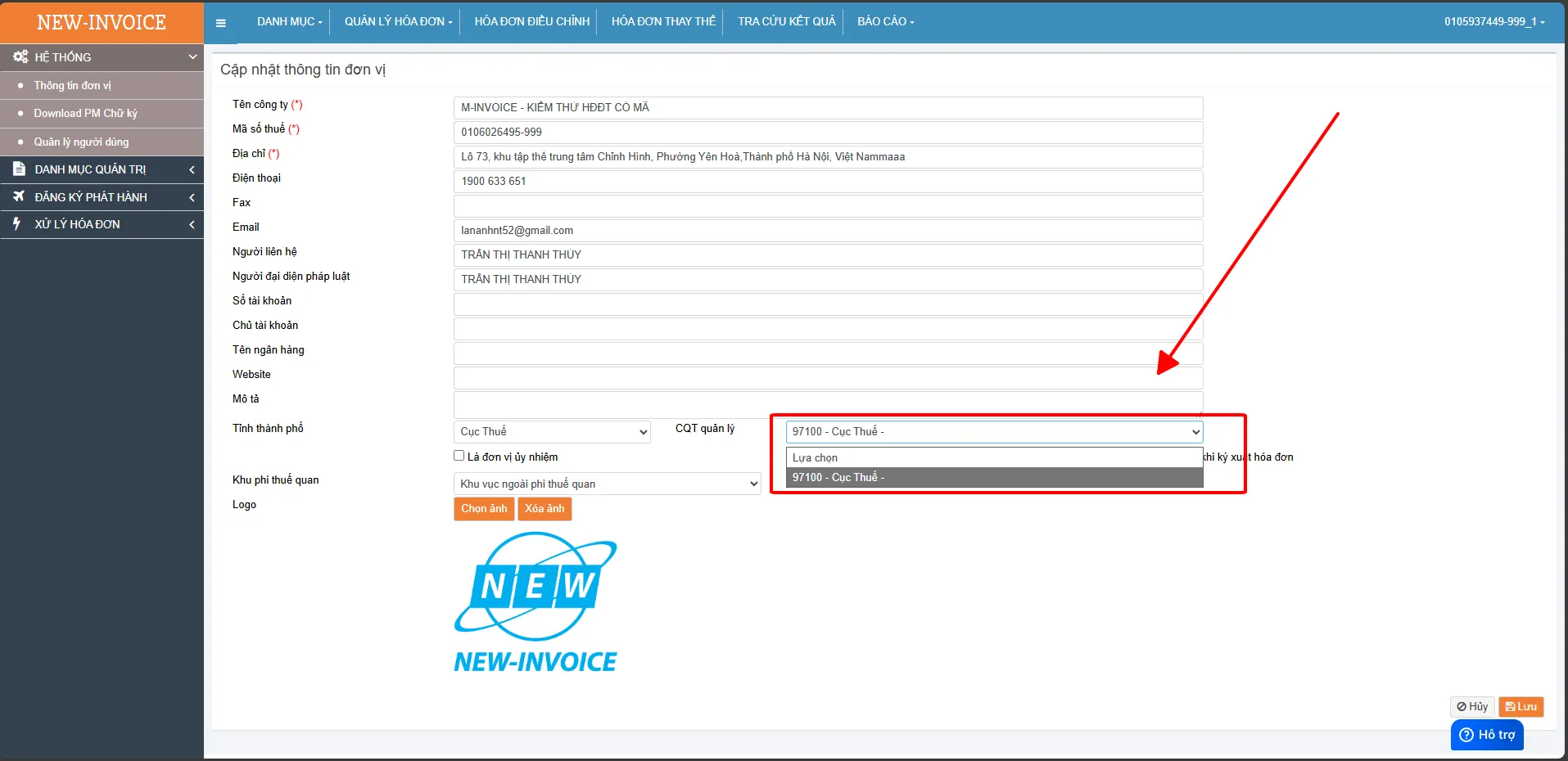Open Download PM Chữ ký link
Screen dimensions: 1568x761
(85, 113)
